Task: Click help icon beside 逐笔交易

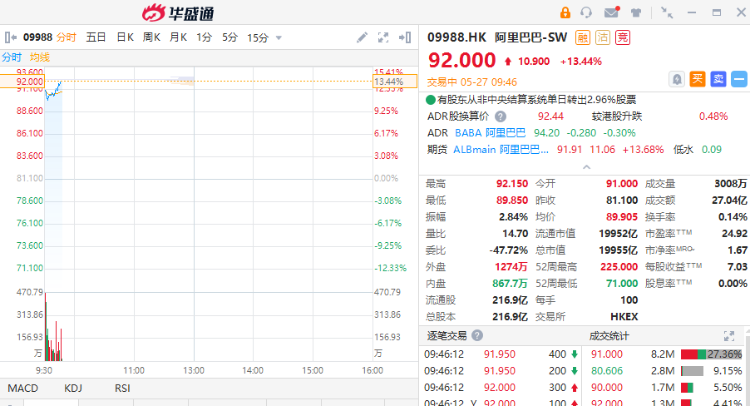Action: 479,335
